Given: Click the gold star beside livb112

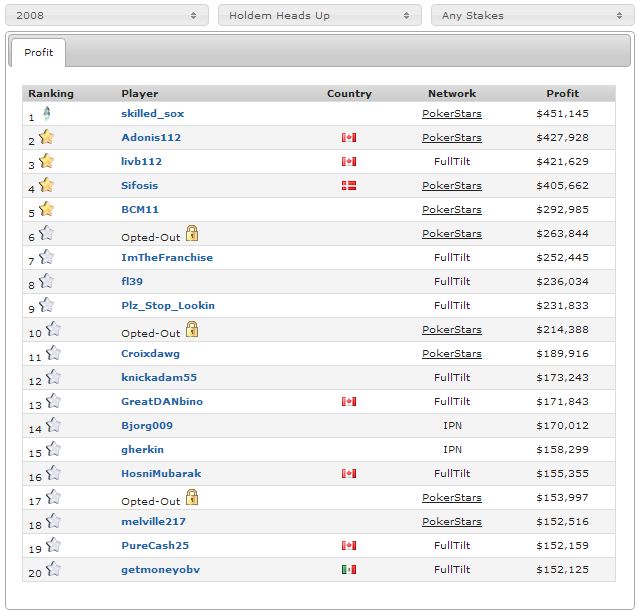Looking at the screenshot, I should click(x=47, y=161).
